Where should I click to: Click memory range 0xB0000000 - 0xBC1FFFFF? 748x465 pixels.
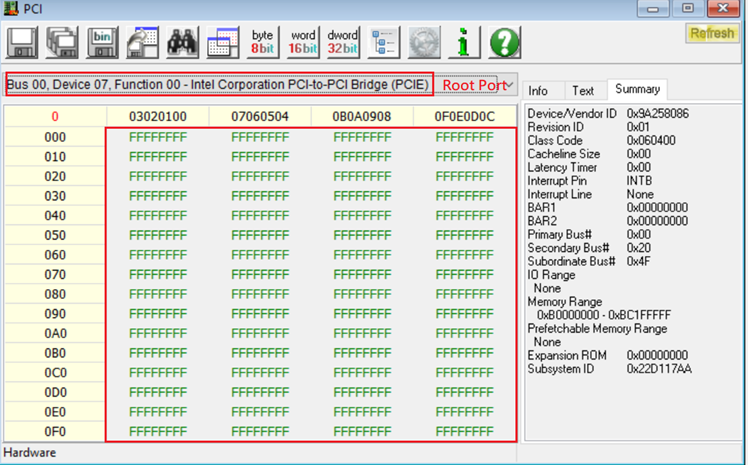coord(603,315)
